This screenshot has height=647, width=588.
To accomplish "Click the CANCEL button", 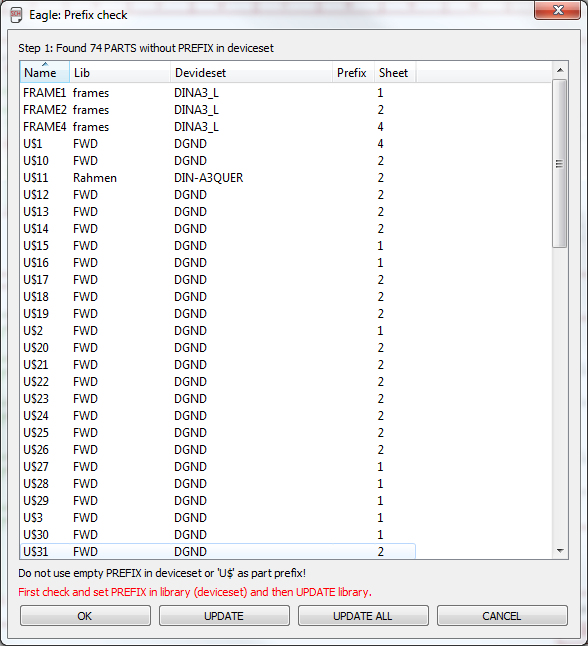I will (x=502, y=616).
